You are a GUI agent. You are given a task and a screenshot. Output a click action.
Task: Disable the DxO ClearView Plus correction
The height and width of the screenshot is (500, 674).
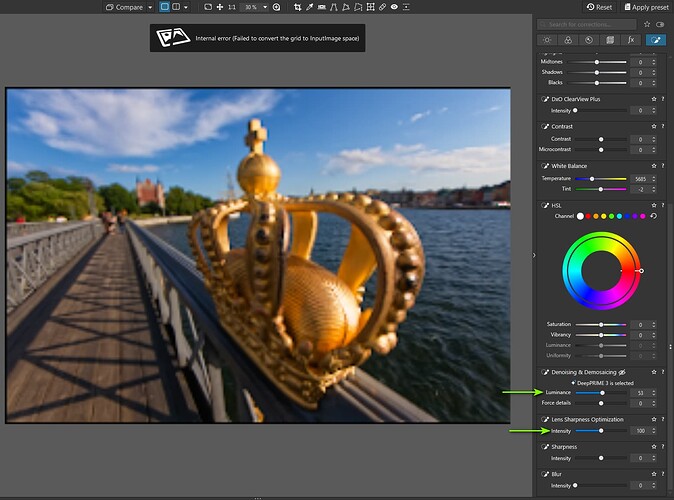point(545,99)
